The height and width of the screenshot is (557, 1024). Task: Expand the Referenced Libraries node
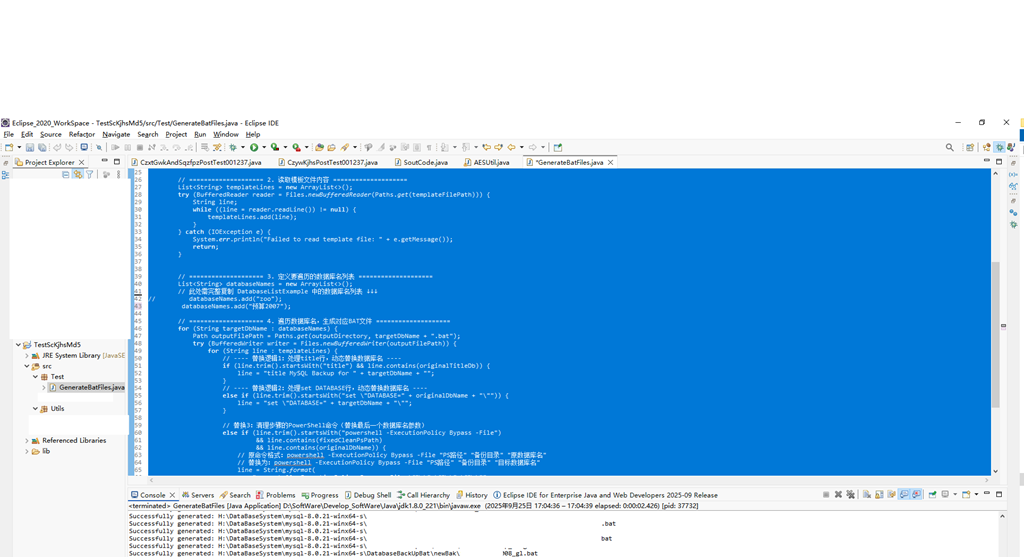pos(27,441)
